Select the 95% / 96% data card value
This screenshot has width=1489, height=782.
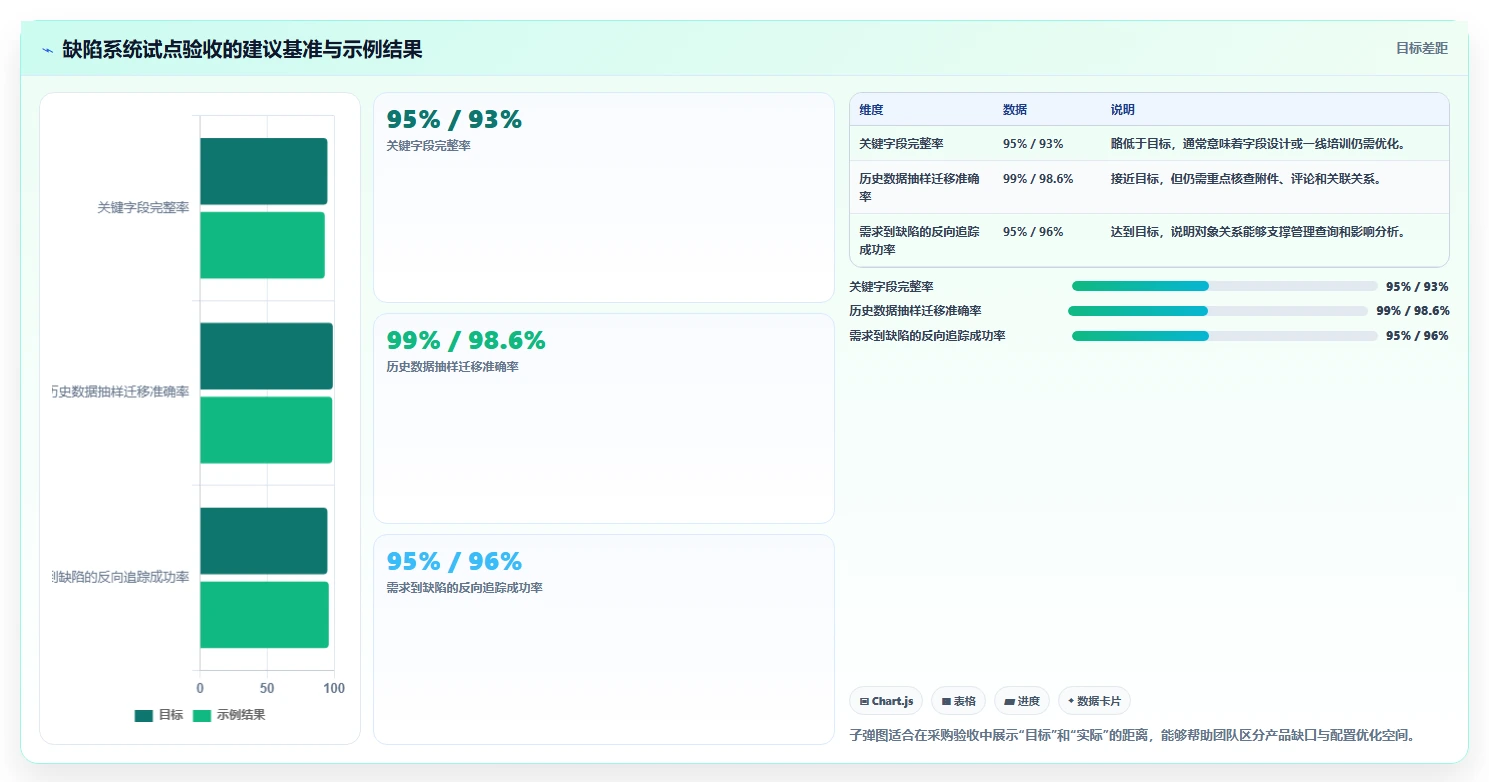click(x=454, y=562)
